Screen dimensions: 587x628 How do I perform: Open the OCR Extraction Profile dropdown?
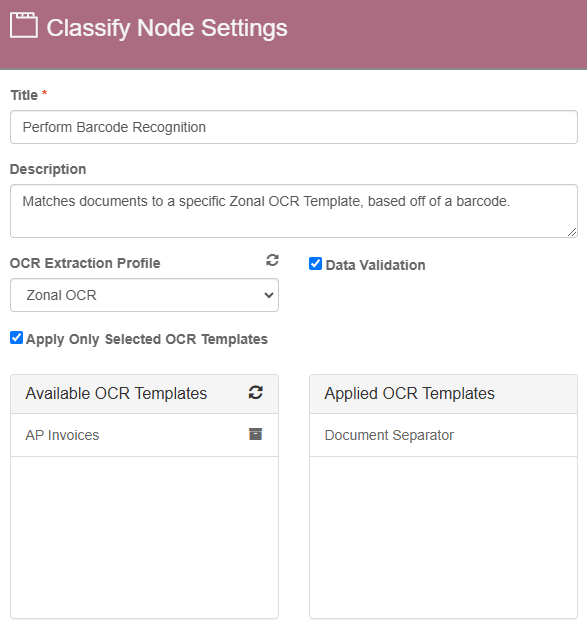tap(144, 295)
